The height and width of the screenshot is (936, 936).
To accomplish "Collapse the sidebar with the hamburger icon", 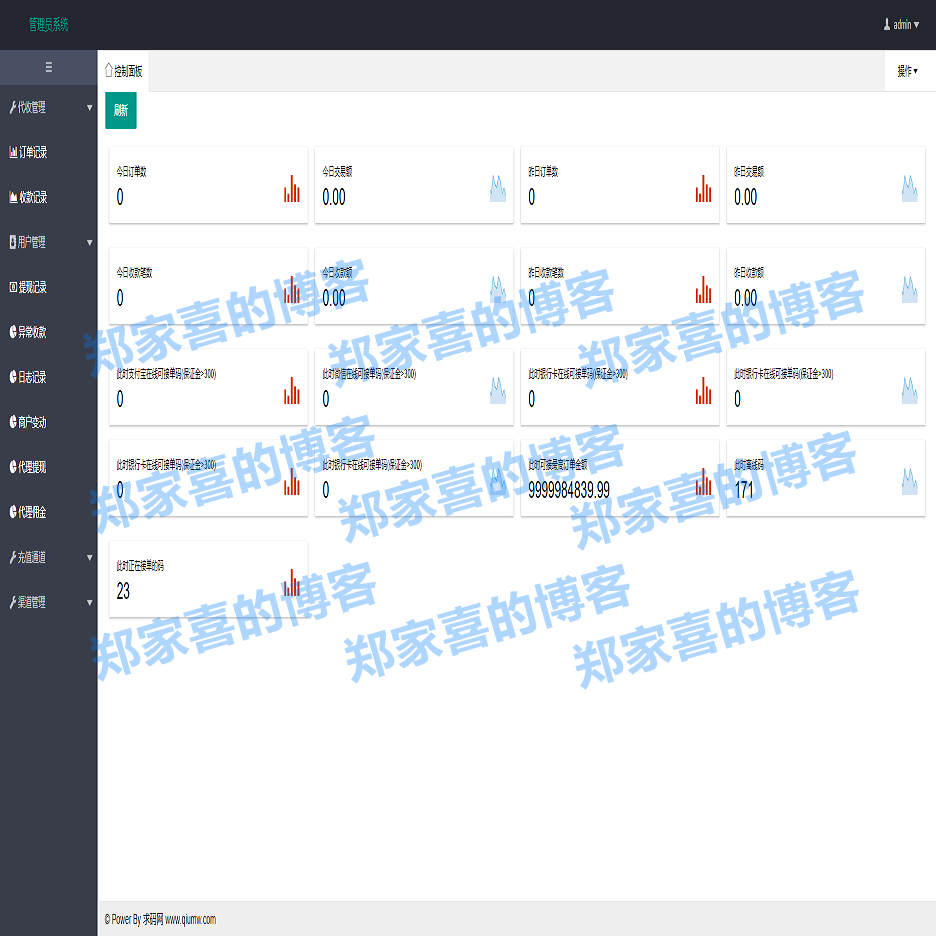I will (x=48, y=68).
